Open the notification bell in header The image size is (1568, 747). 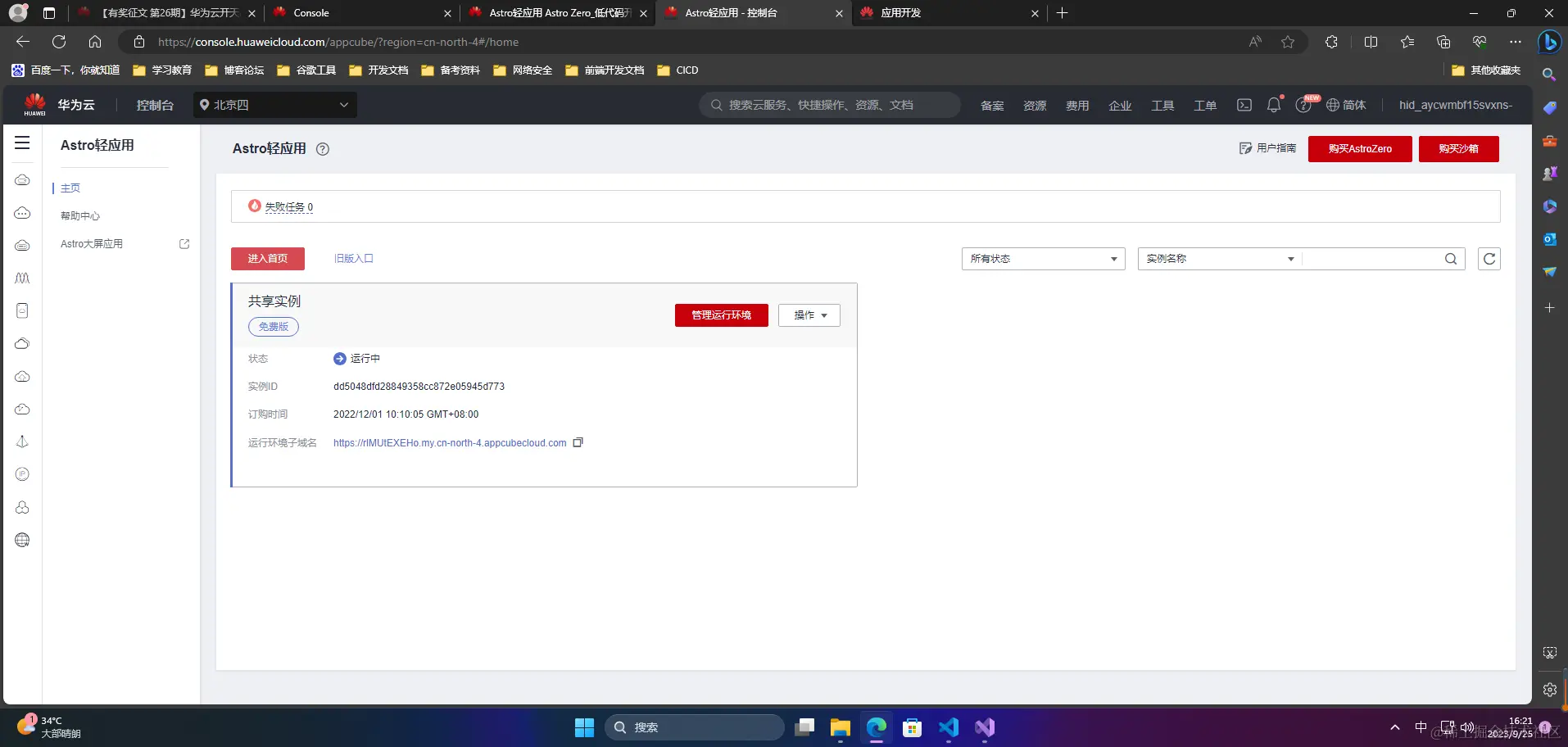(1273, 105)
